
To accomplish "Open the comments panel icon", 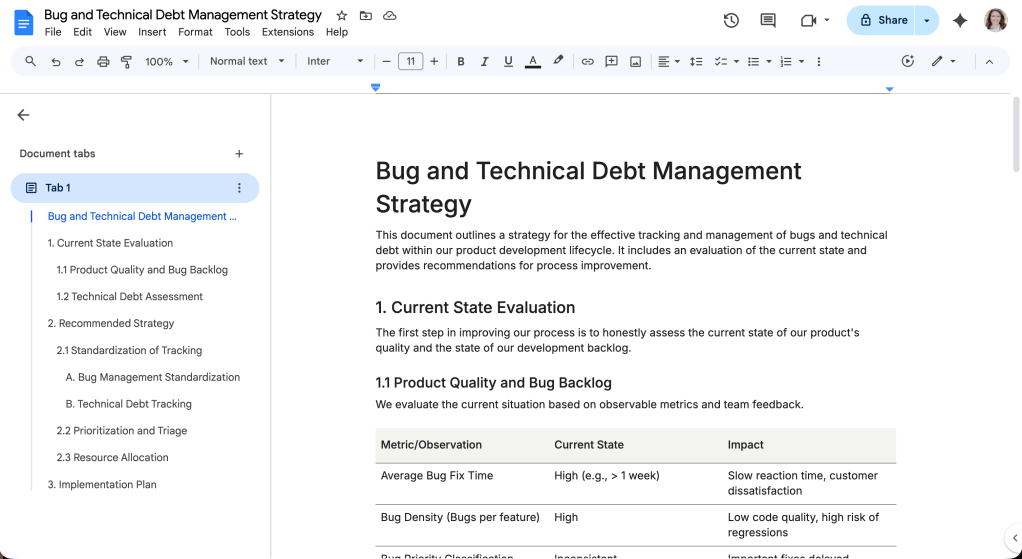I will tap(768, 20).
